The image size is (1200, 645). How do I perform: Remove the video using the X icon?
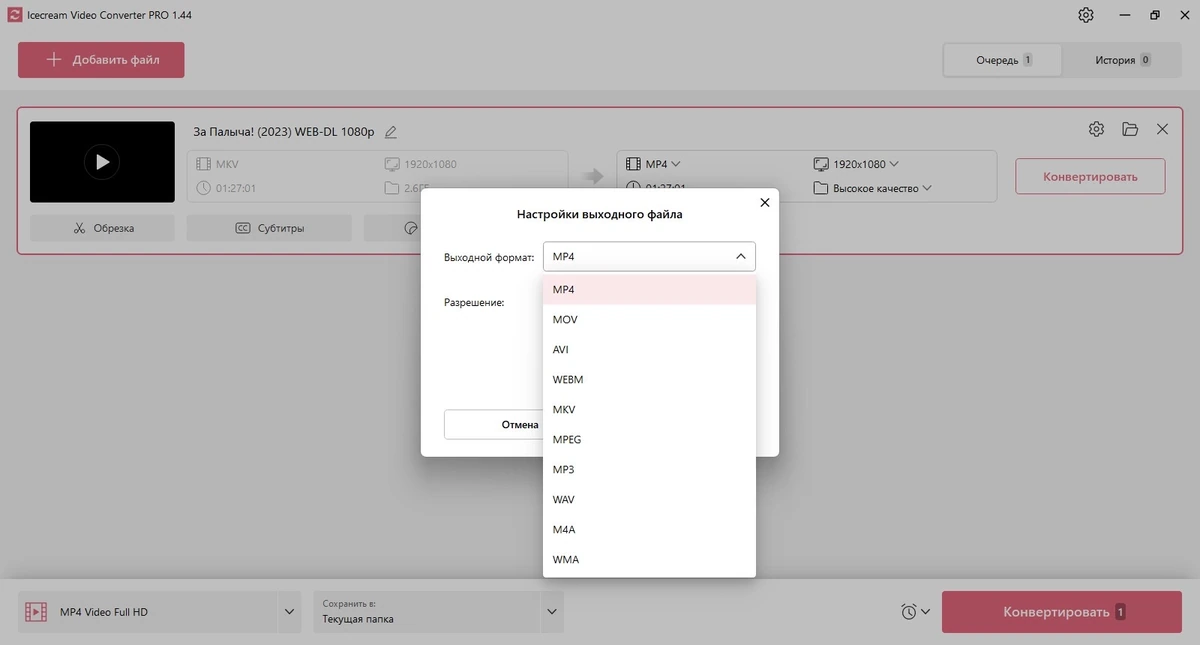1162,129
